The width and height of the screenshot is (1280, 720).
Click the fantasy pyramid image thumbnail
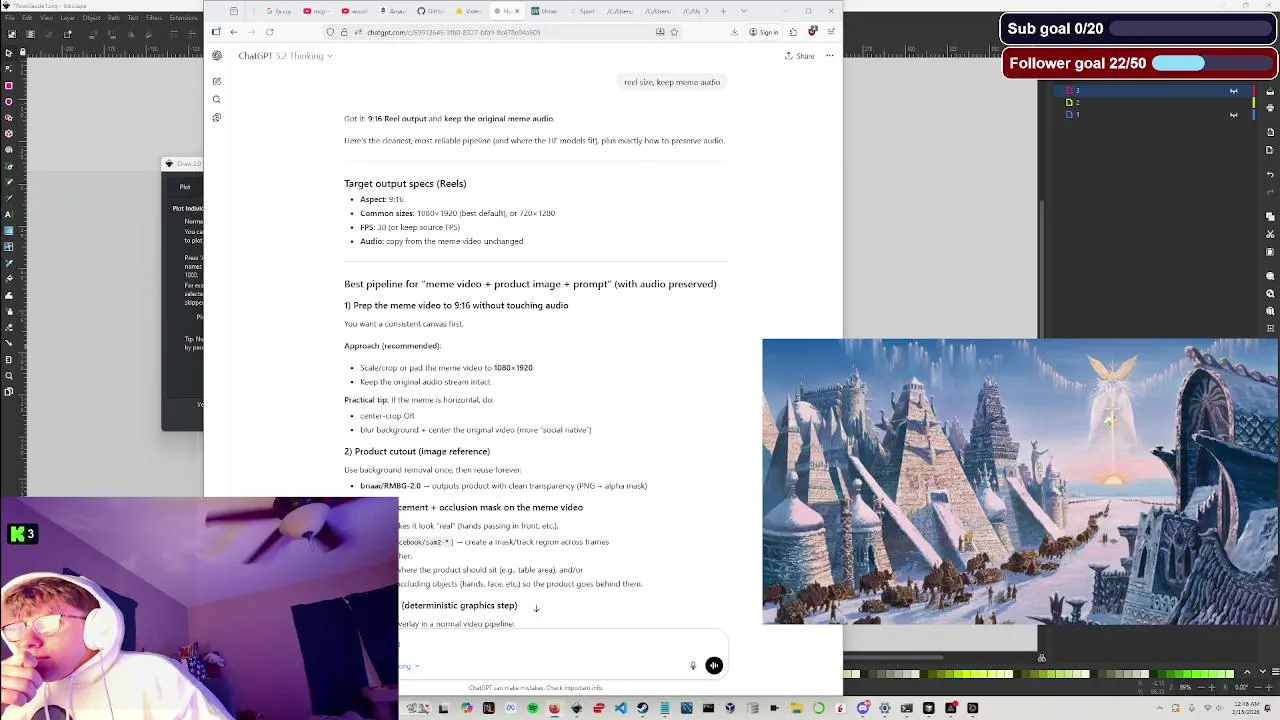point(1020,481)
